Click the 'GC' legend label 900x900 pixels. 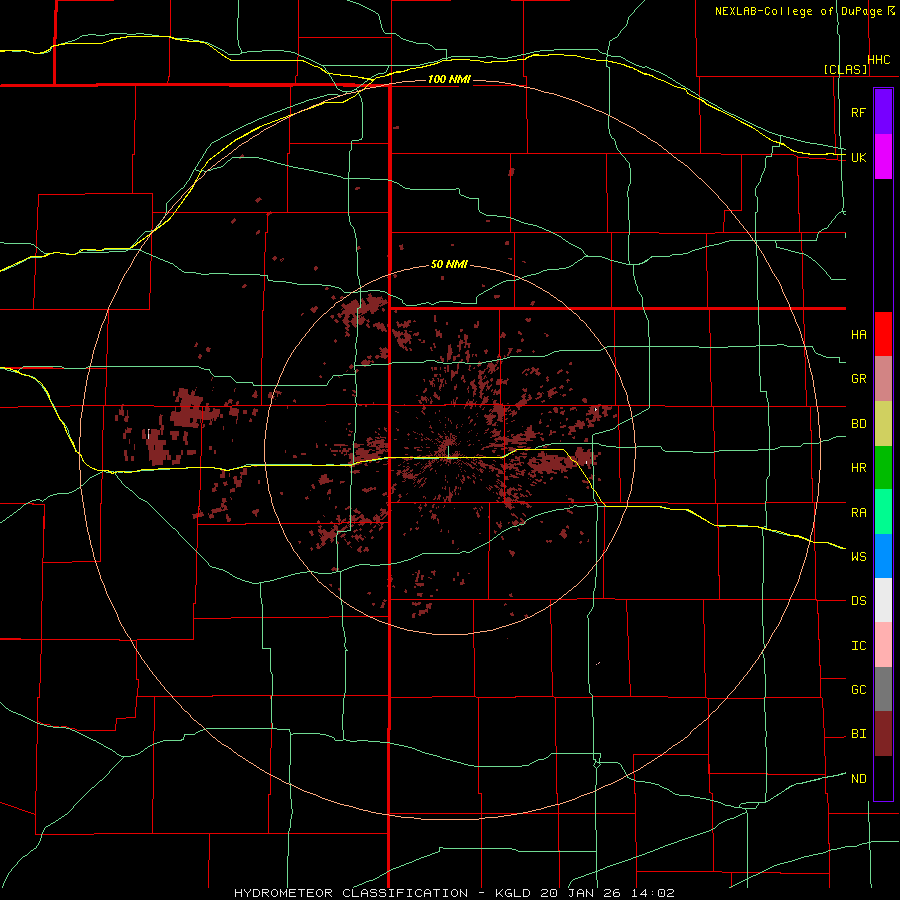click(858, 690)
